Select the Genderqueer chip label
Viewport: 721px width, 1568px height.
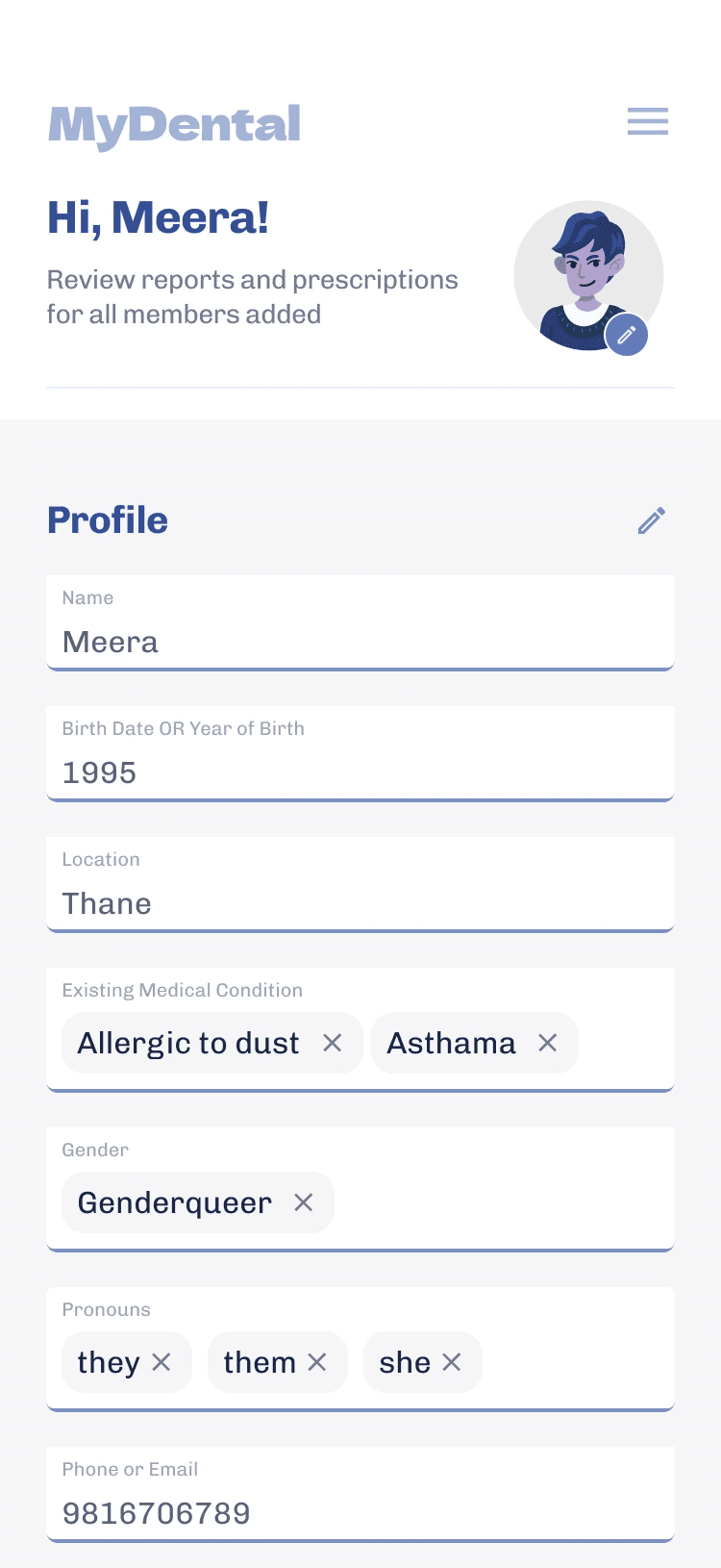coord(175,1202)
